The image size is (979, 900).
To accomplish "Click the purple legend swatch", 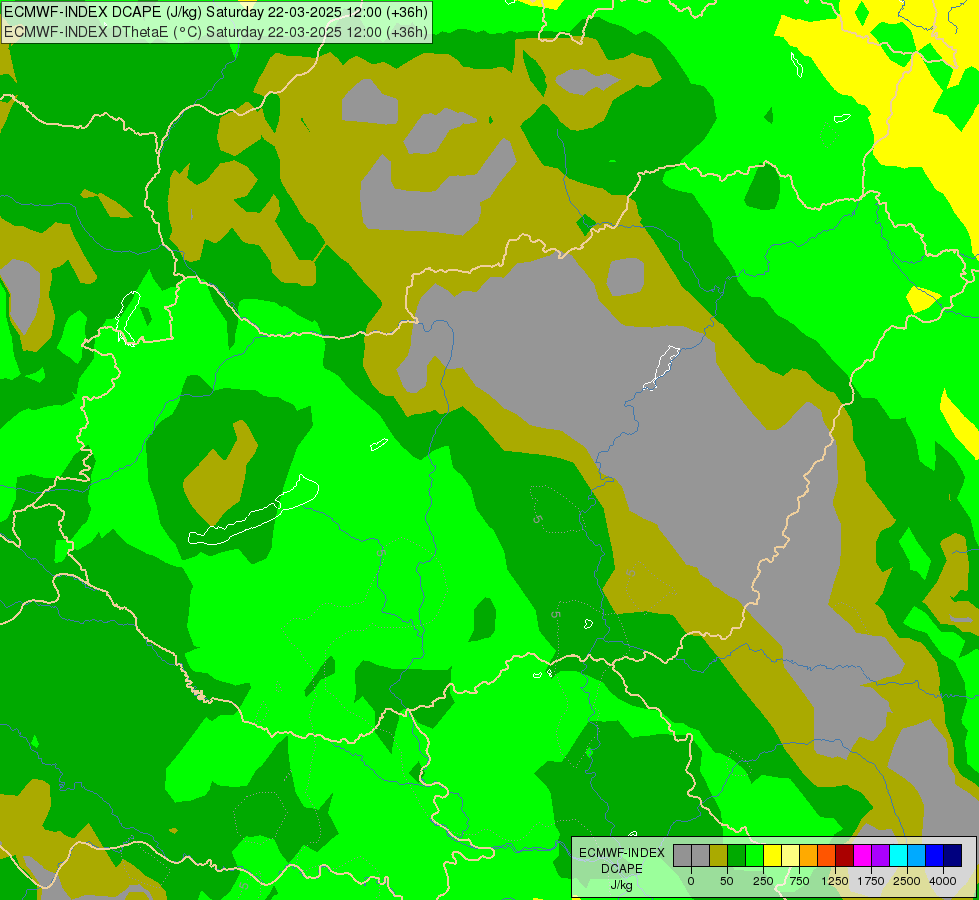I will click(x=880, y=855).
